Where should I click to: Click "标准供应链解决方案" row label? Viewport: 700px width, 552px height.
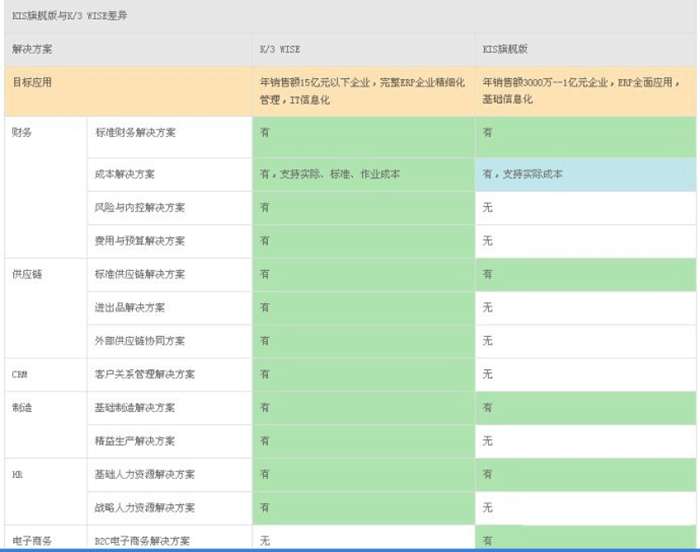click(x=140, y=274)
